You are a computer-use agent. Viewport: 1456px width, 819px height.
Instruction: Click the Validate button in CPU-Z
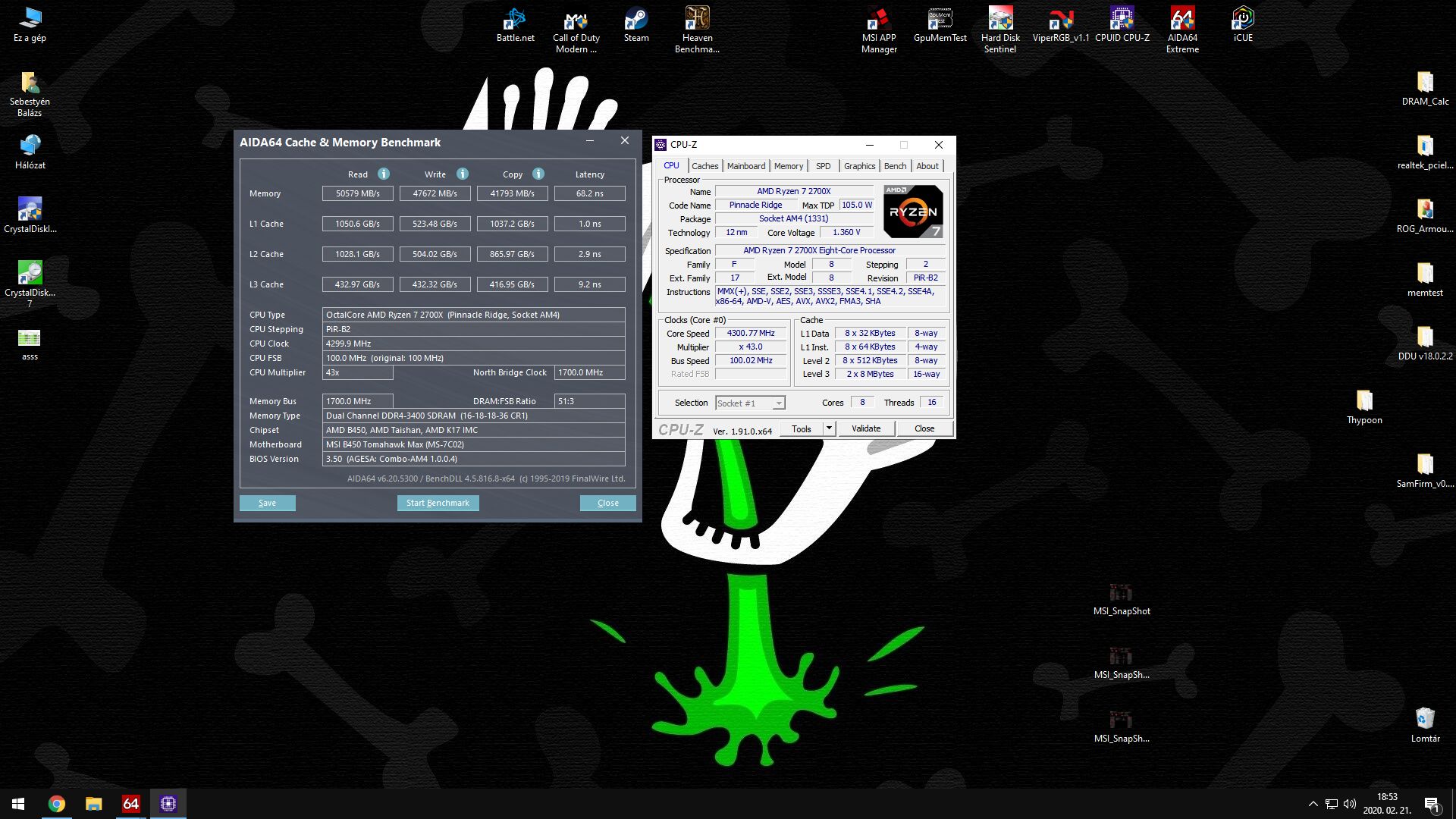[866, 428]
